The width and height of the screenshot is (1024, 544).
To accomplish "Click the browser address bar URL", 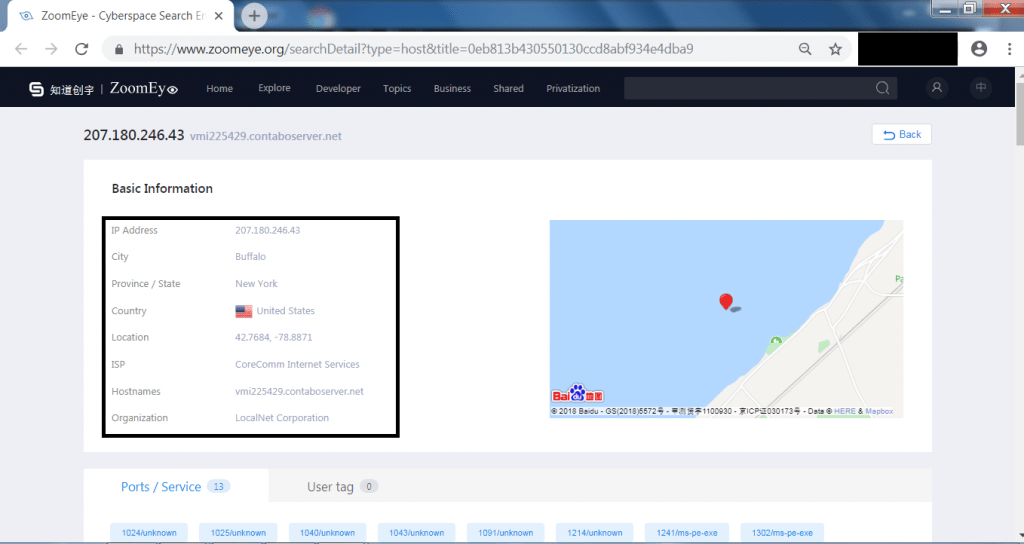I will [413, 49].
